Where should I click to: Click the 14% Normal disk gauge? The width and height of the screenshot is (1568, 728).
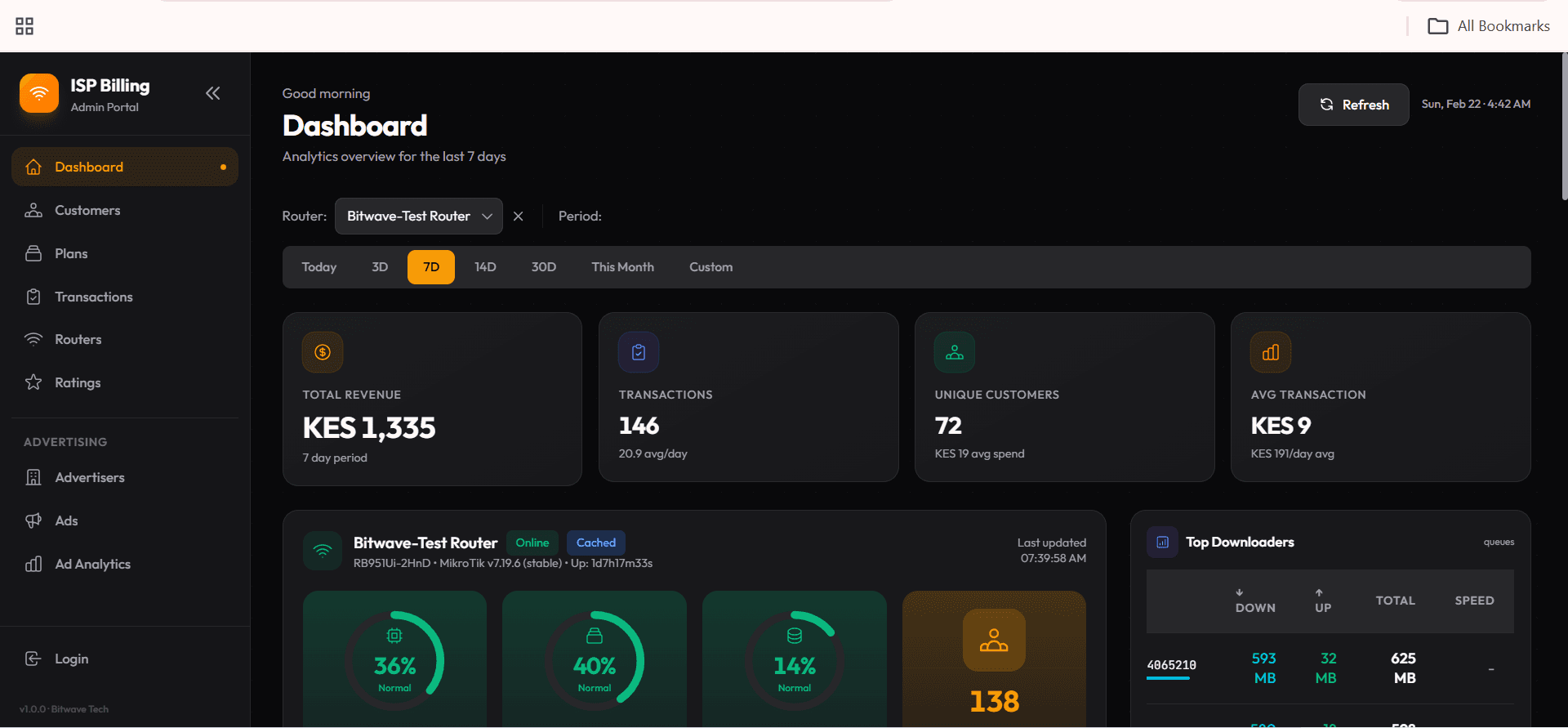(795, 659)
